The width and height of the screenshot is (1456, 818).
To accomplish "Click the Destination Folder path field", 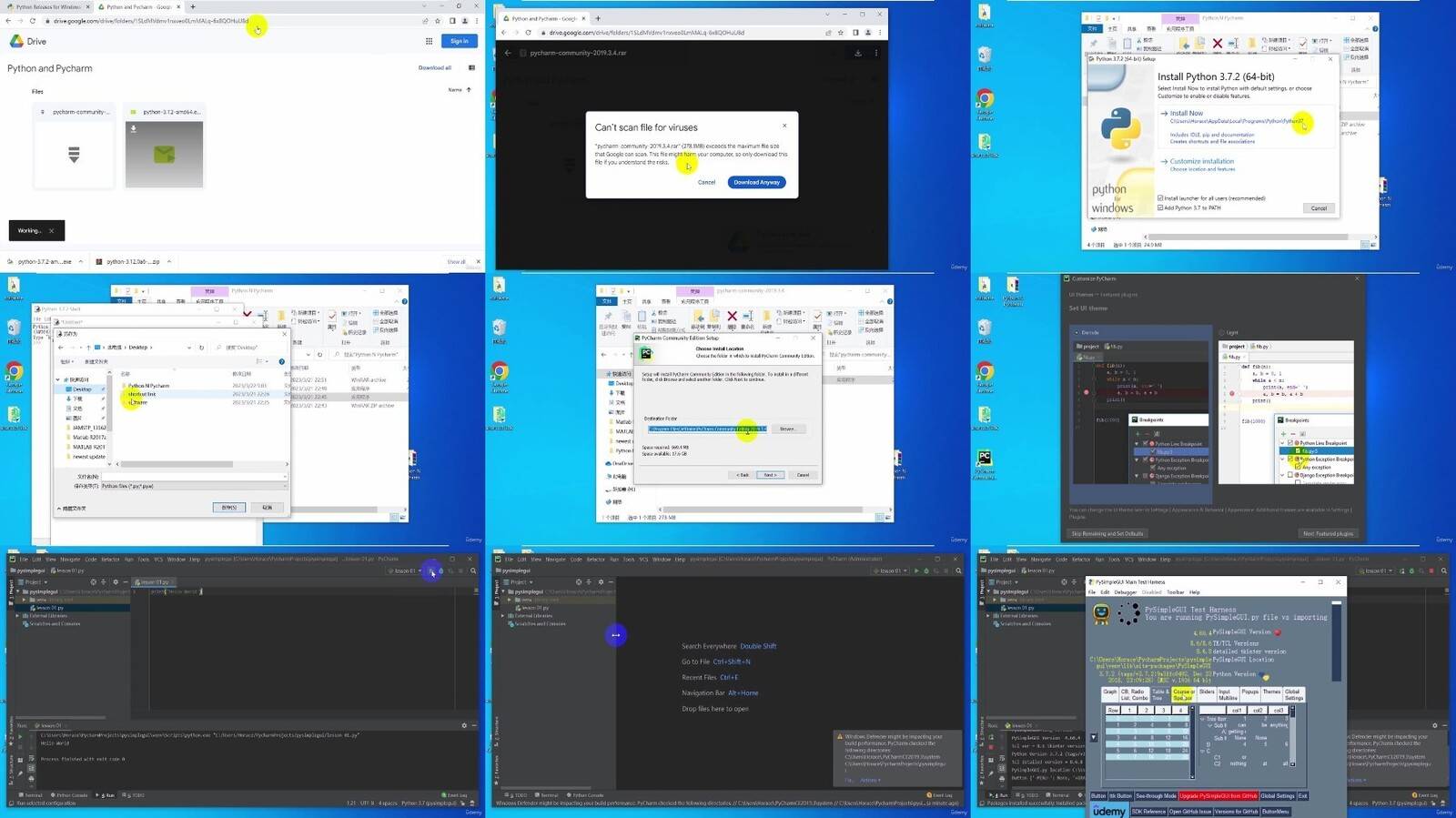I will coord(707,429).
